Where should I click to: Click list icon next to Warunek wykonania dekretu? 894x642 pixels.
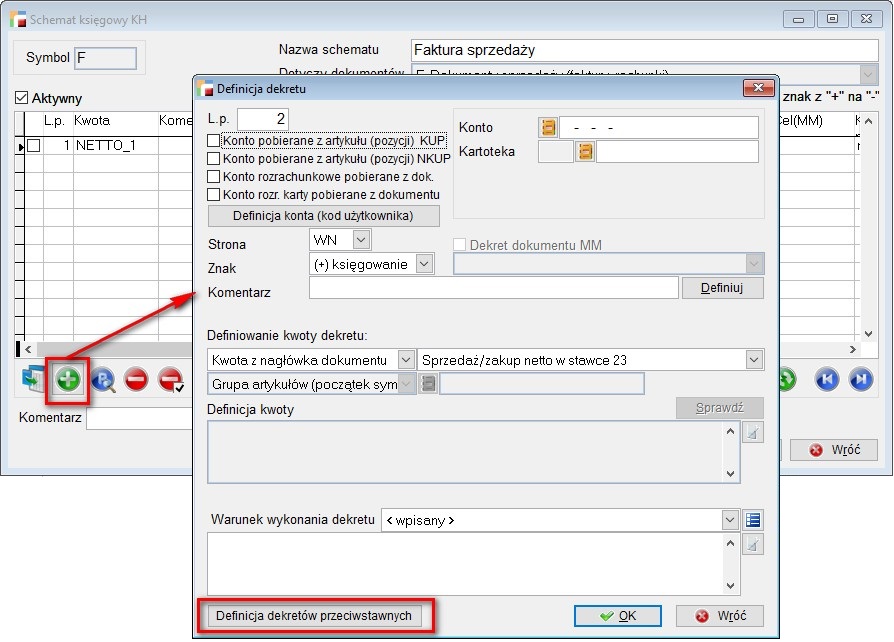tap(754, 520)
